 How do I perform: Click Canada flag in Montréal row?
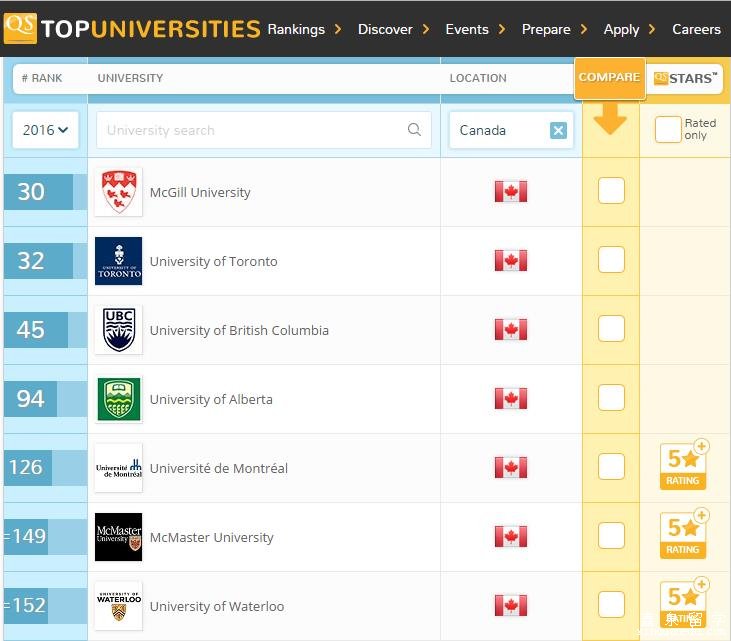click(511, 468)
